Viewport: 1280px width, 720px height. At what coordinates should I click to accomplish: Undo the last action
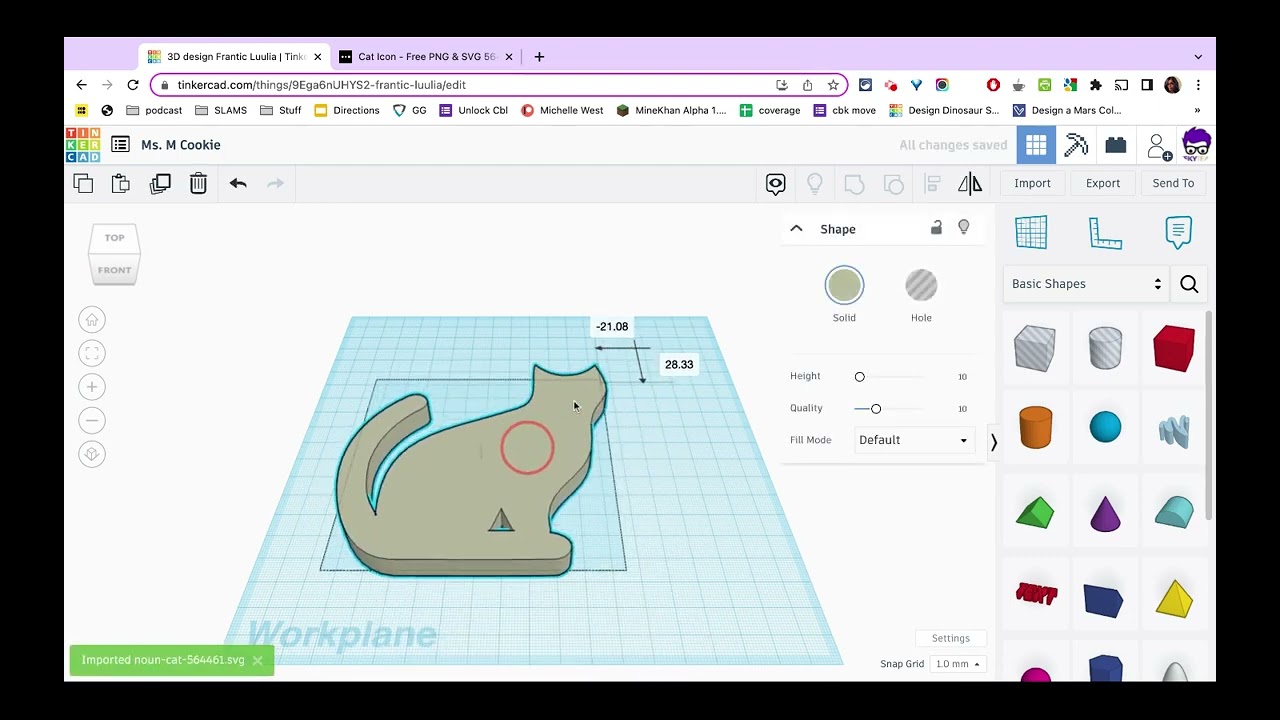pyautogui.click(x=238, y=183)
